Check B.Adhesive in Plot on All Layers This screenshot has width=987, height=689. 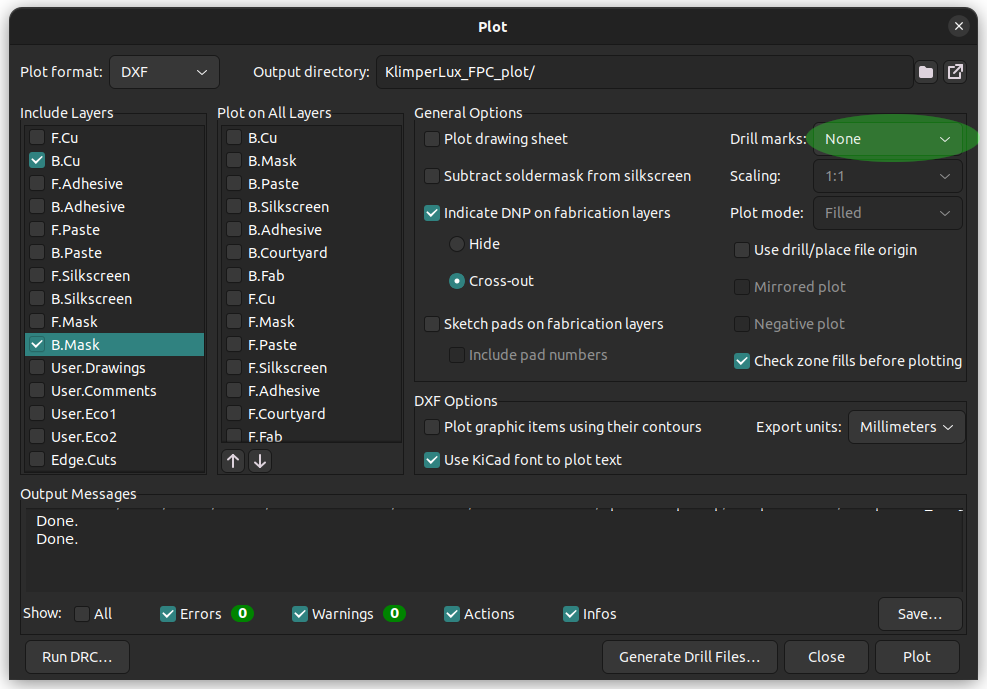234,230
